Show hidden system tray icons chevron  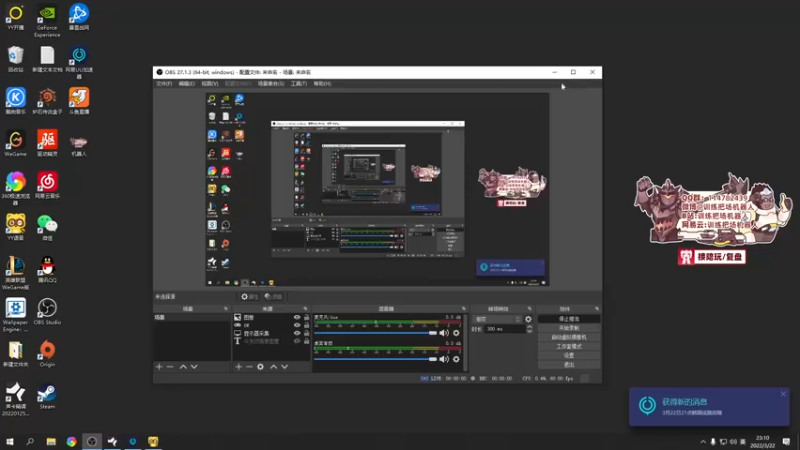703,442
